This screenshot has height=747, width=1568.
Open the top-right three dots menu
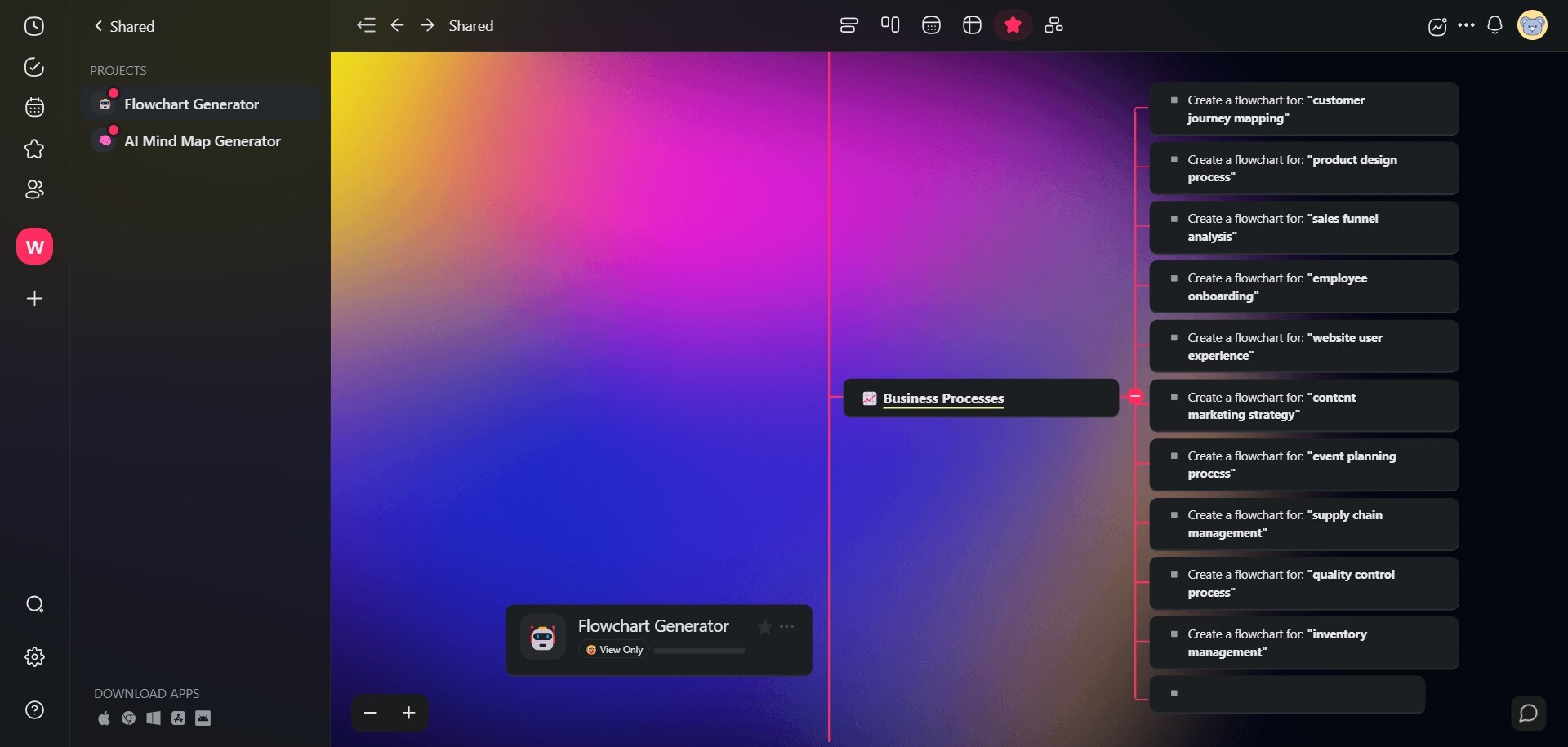coord(1466,25)
